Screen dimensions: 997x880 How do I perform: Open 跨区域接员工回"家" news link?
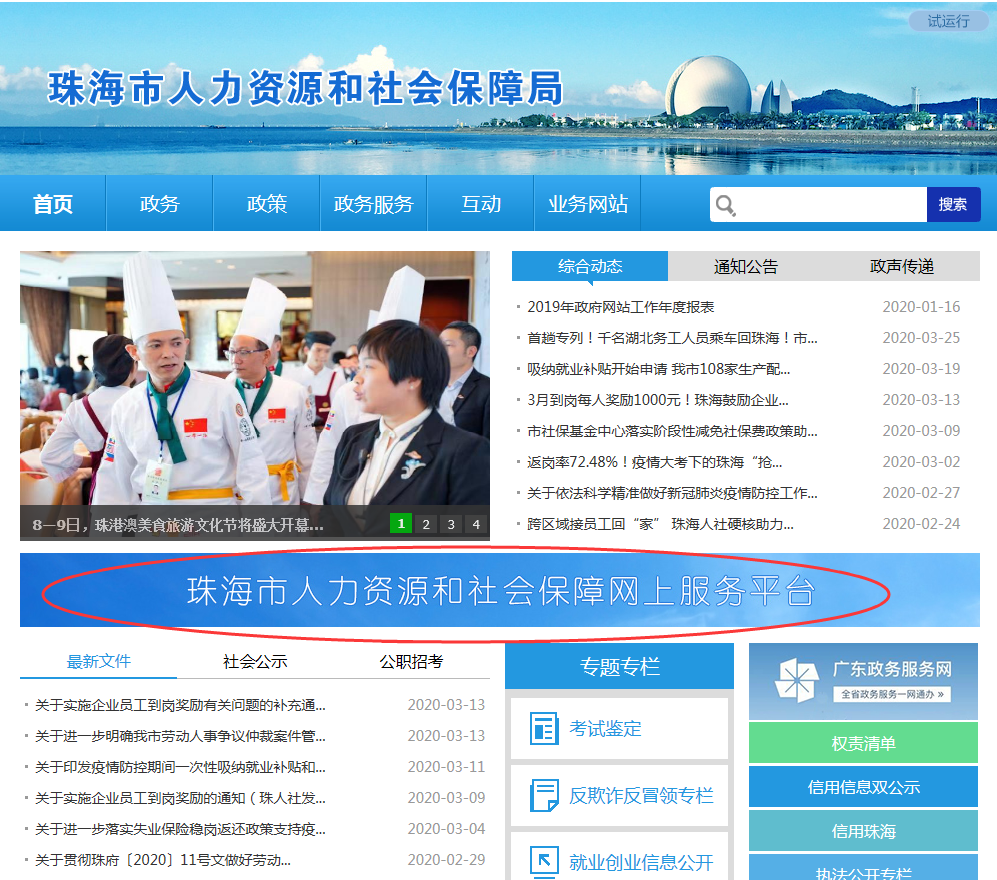(660, 525)
